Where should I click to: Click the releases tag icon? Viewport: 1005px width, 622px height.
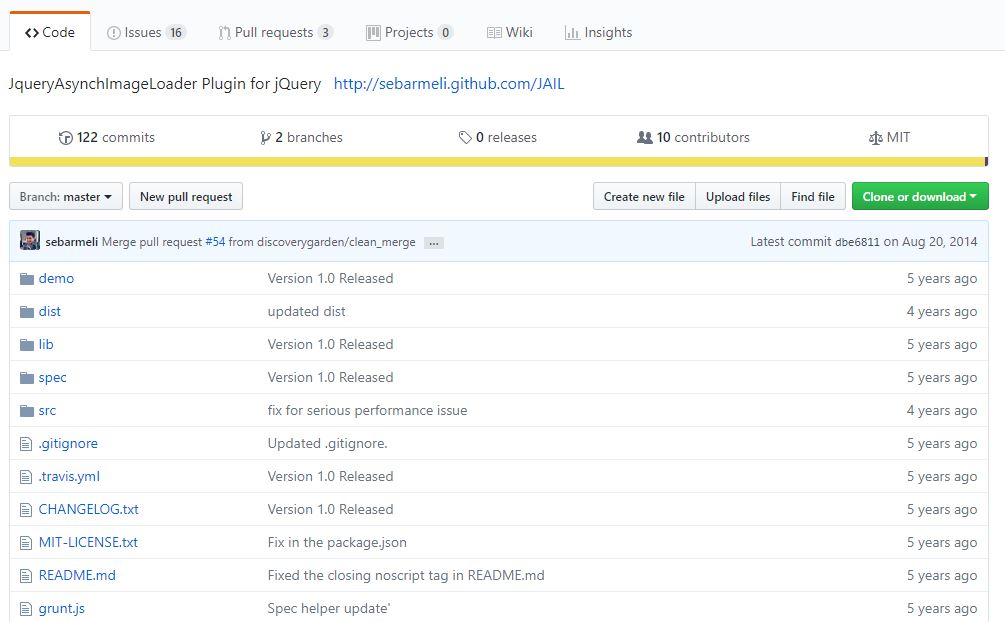465,138
